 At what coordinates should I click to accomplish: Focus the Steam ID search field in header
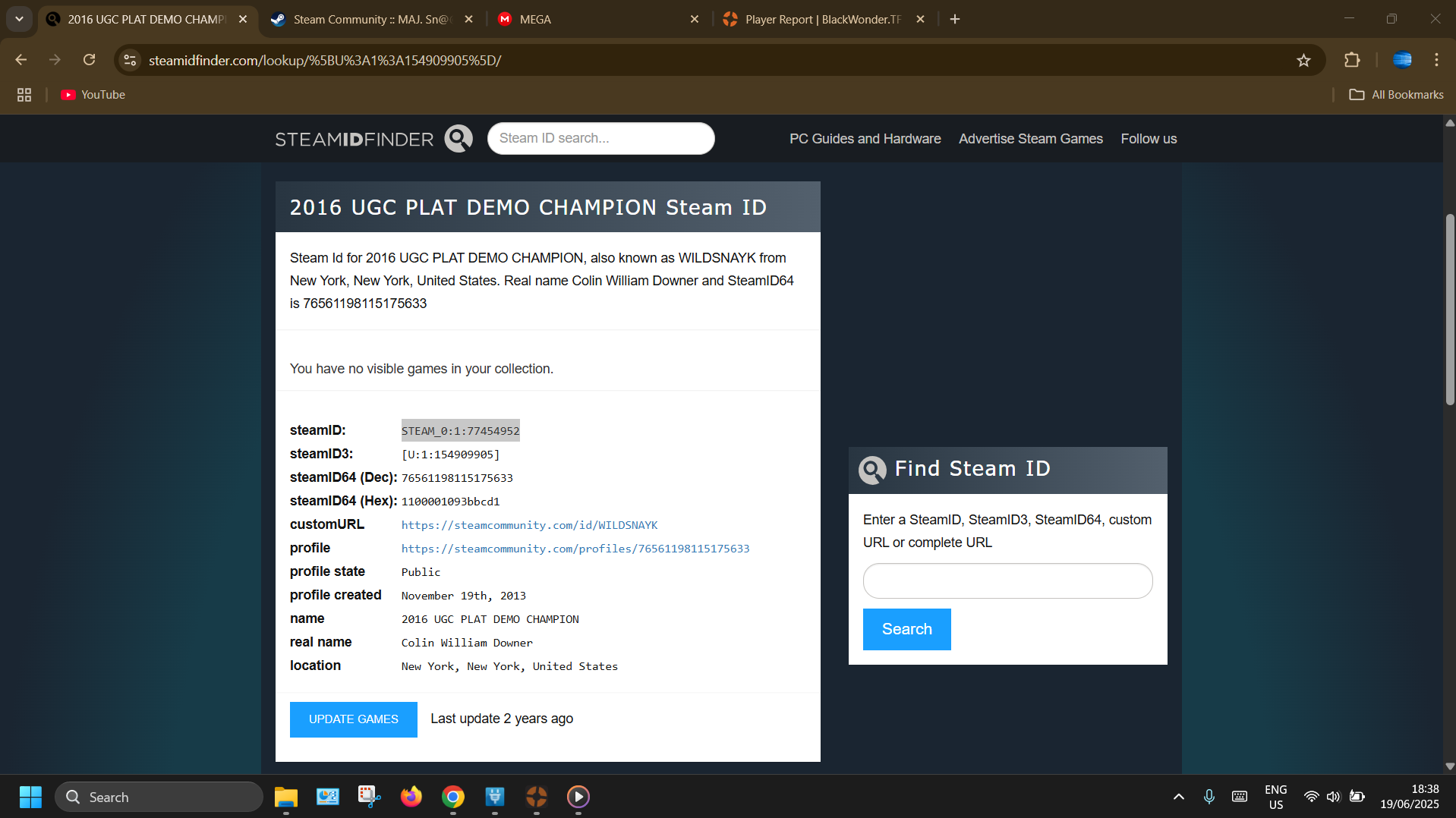pos(601,139)
